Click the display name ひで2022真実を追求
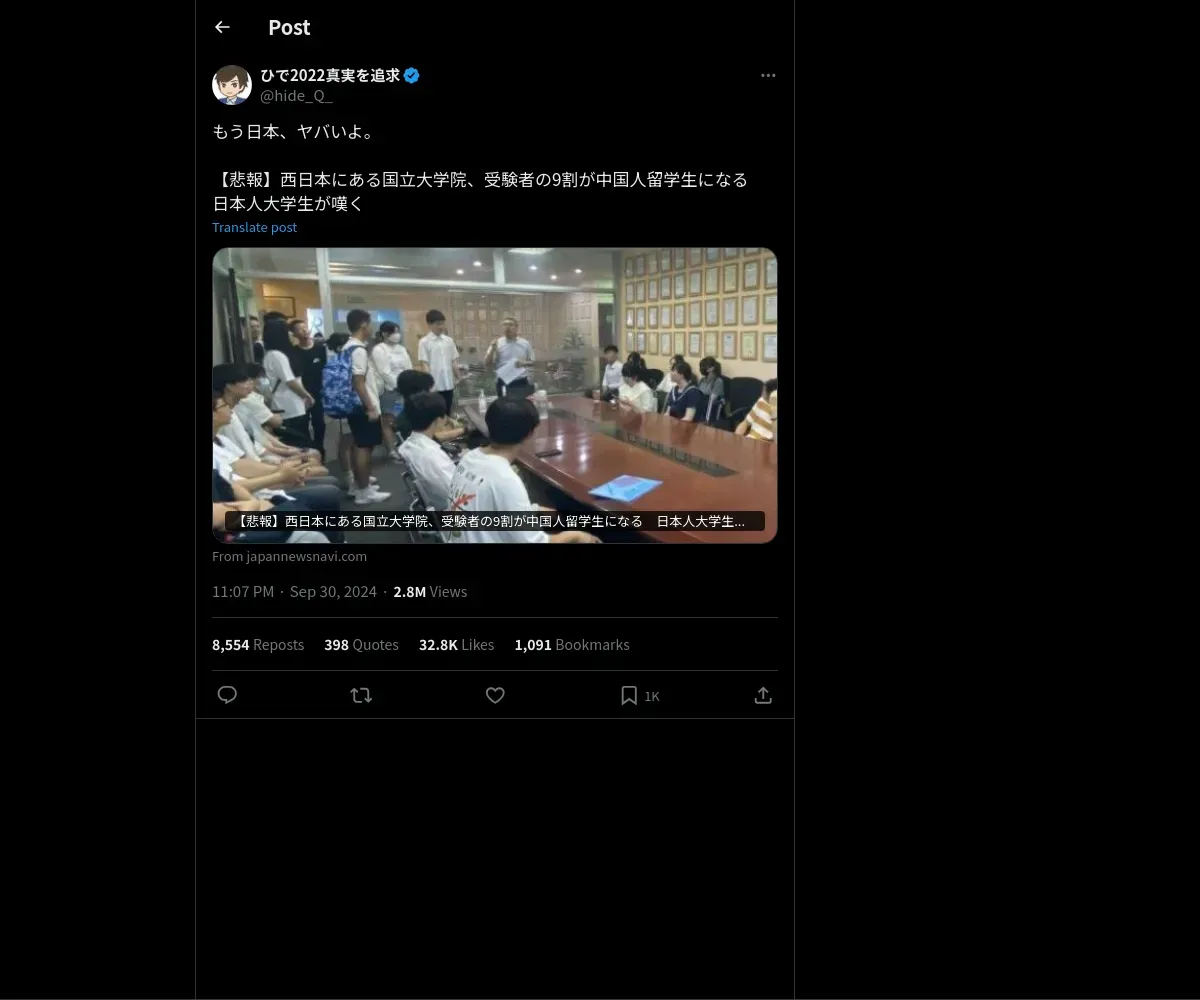This screenshot has width=1200, height=1000. tap(330, 75)
